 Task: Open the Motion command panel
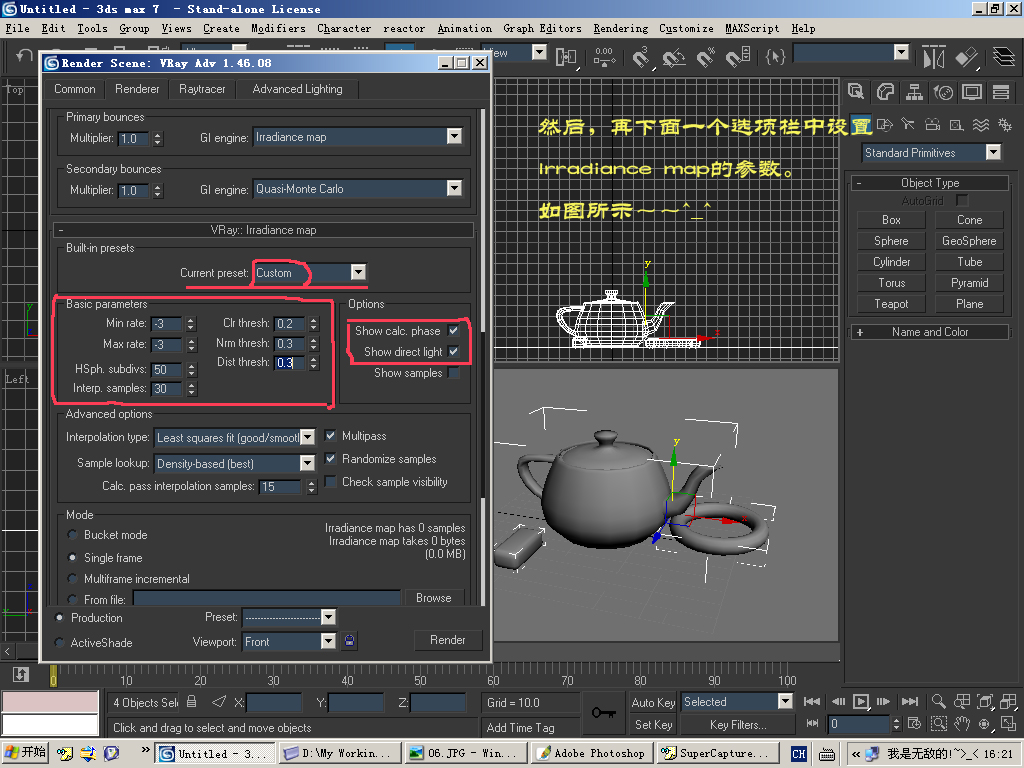[944, 92]
